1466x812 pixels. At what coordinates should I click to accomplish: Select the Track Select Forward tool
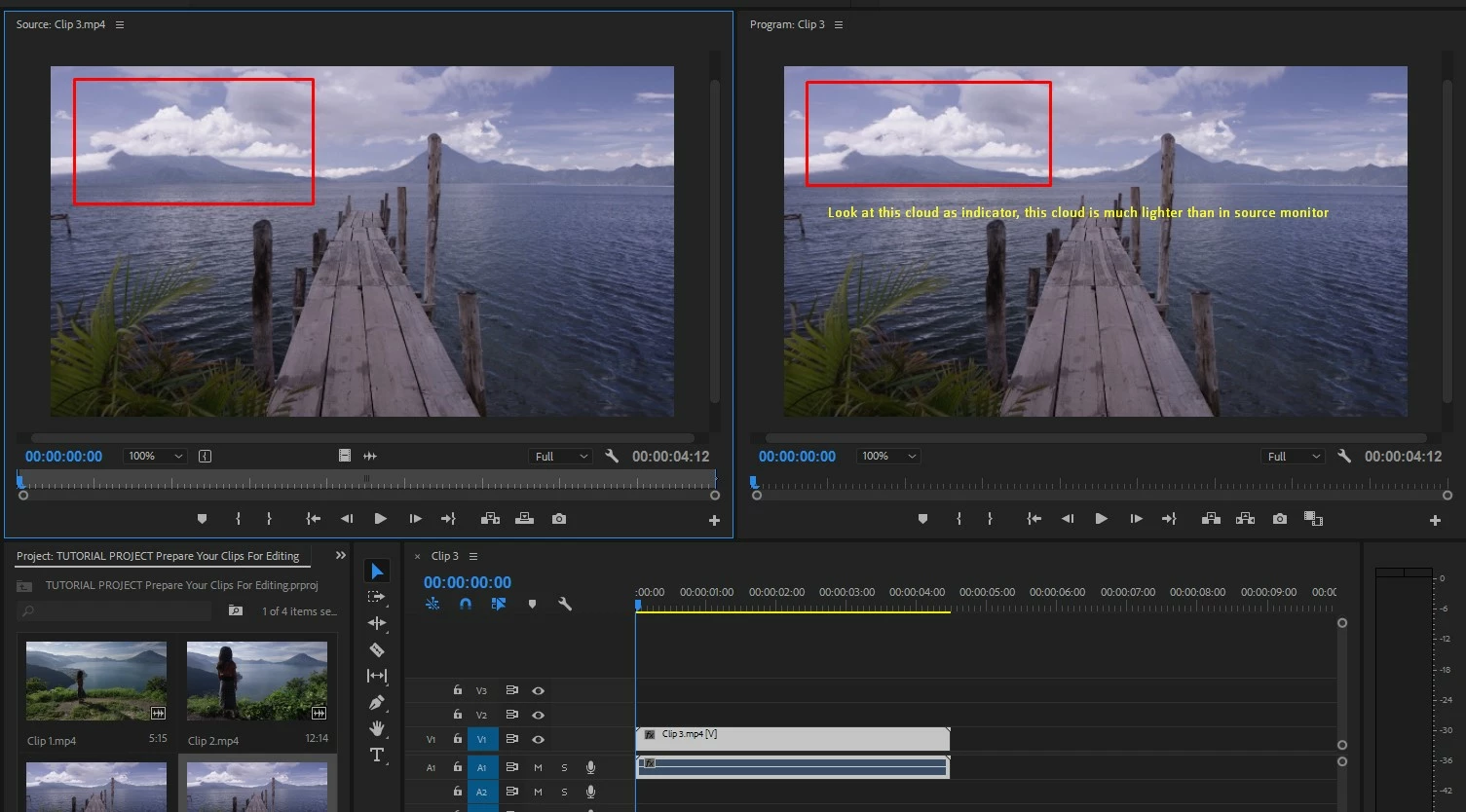pyautogui.click(x=377, y=597)
